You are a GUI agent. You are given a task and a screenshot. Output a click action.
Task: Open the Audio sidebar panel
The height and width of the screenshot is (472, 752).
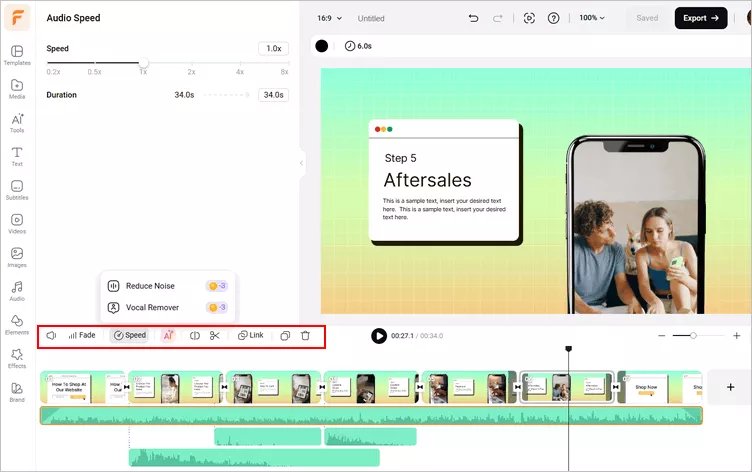click(x=17, y=291)
